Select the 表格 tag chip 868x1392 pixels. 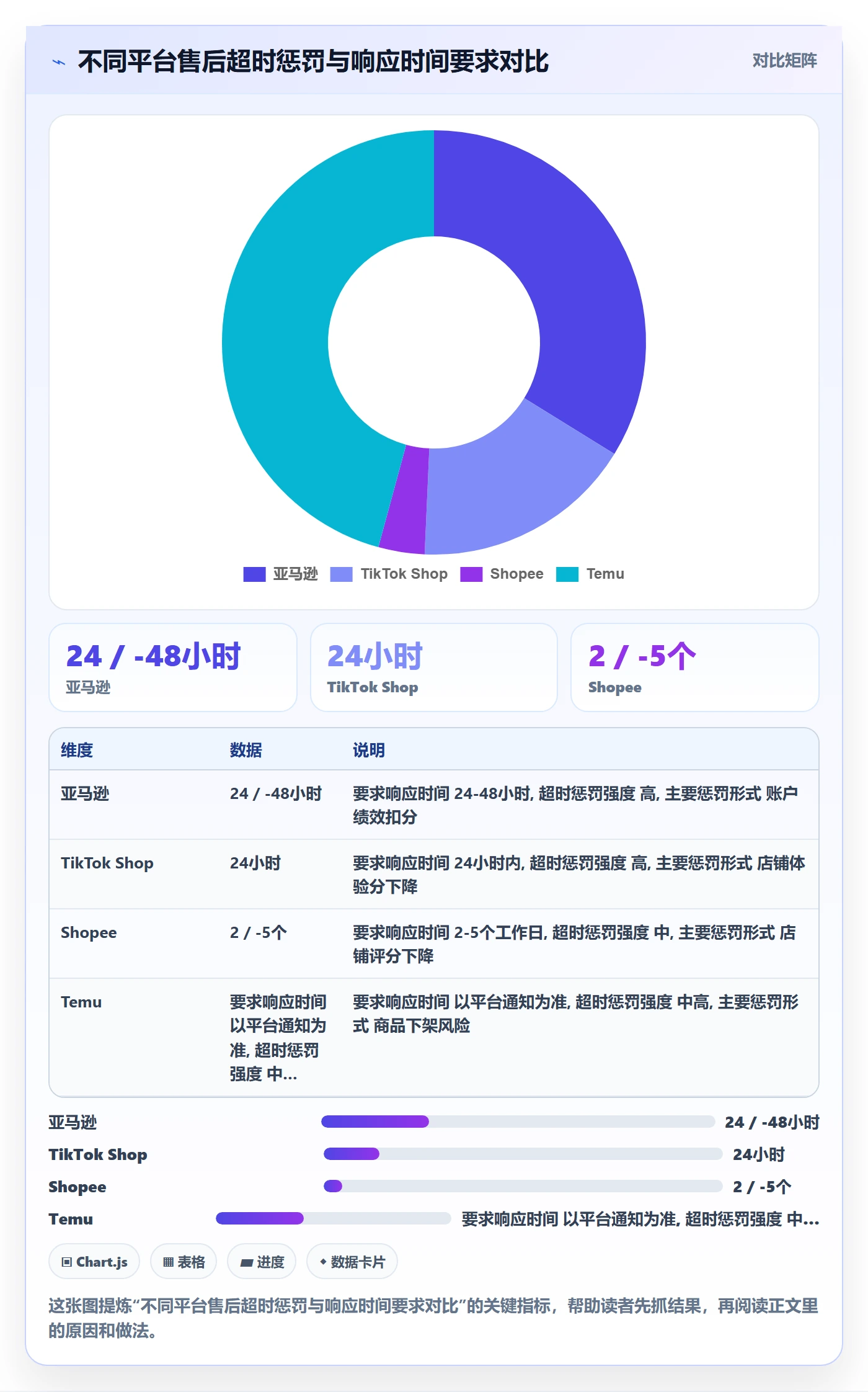[x=184, y=1262]
